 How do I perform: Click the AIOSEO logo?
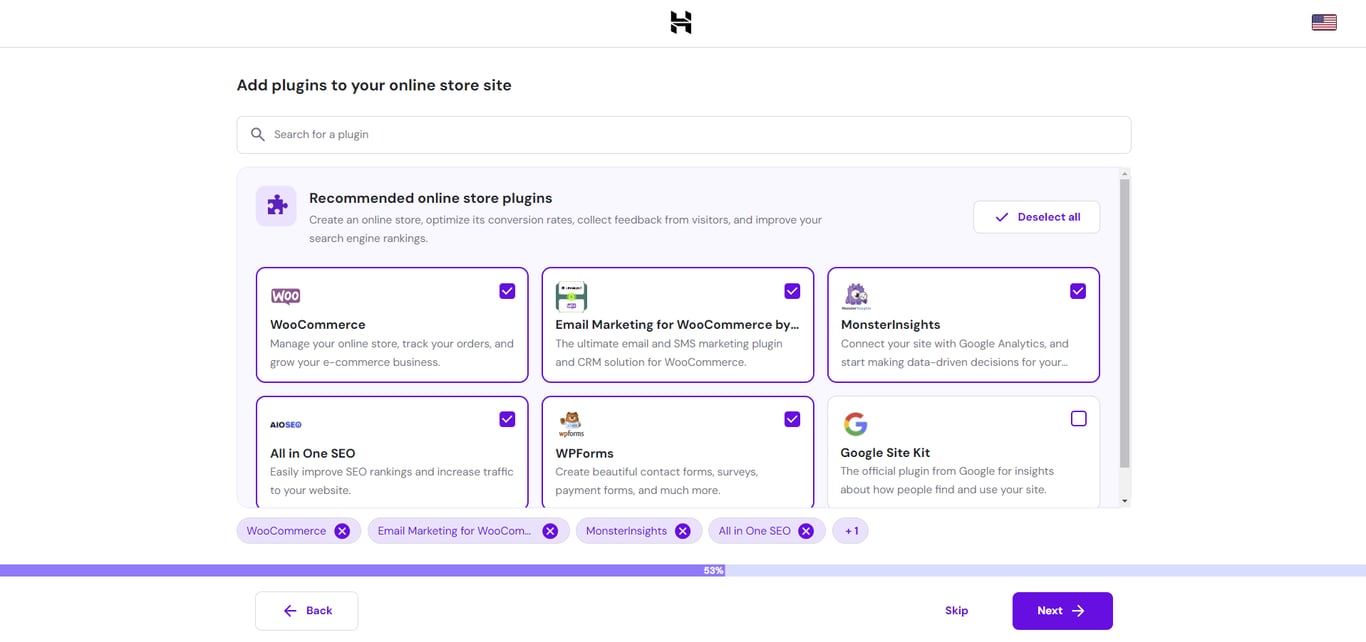tap(286, 423)
